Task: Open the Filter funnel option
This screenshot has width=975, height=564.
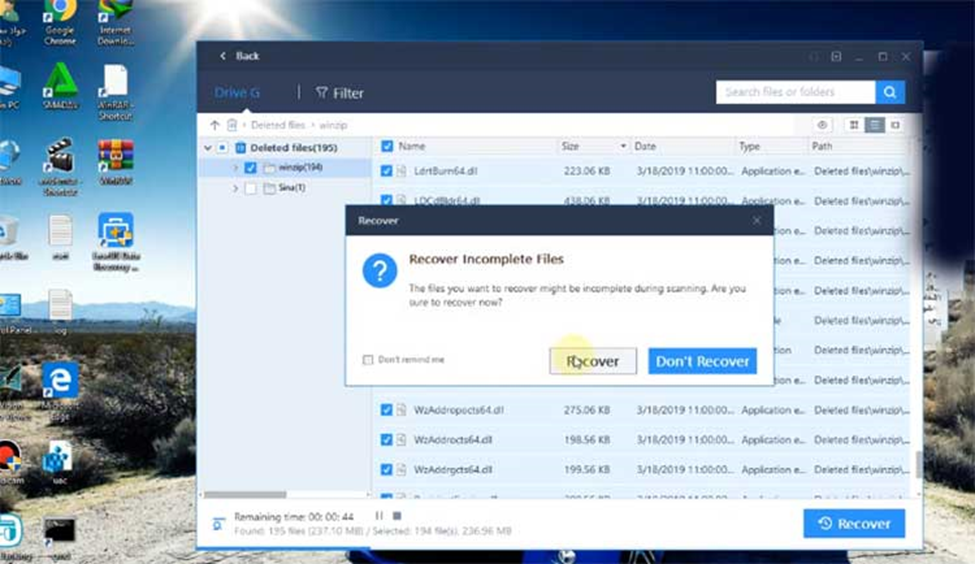Action: pyautogui.click(x=339, y=93)
